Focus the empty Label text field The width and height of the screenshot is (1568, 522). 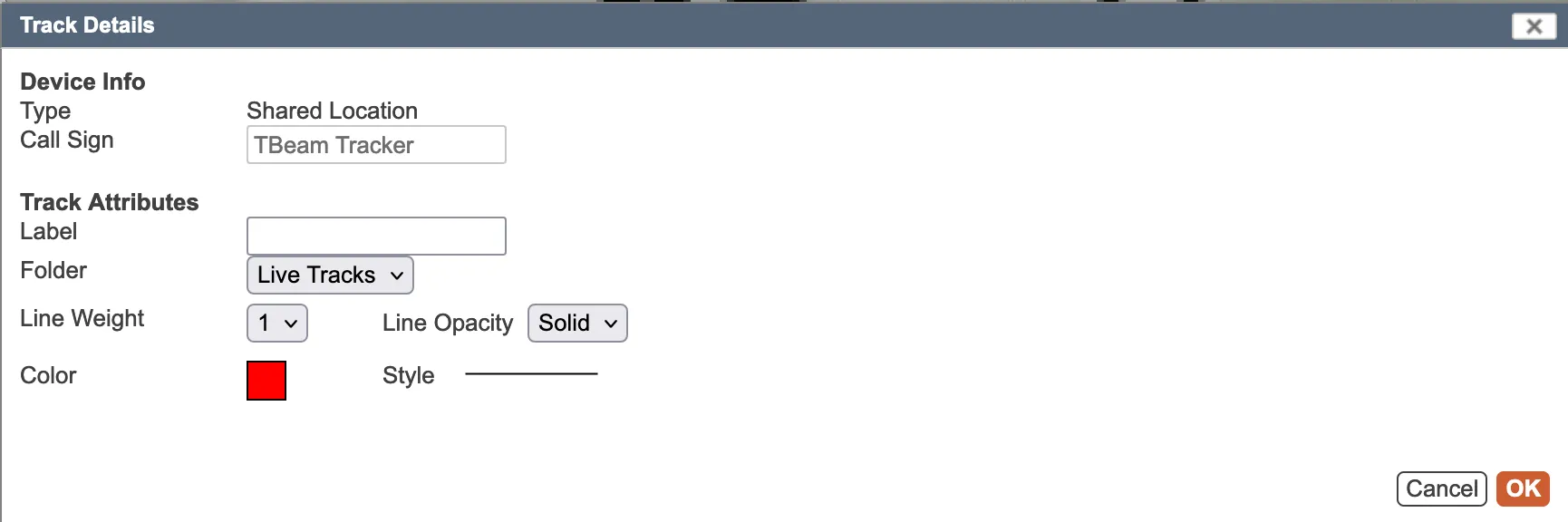point(376,236)
